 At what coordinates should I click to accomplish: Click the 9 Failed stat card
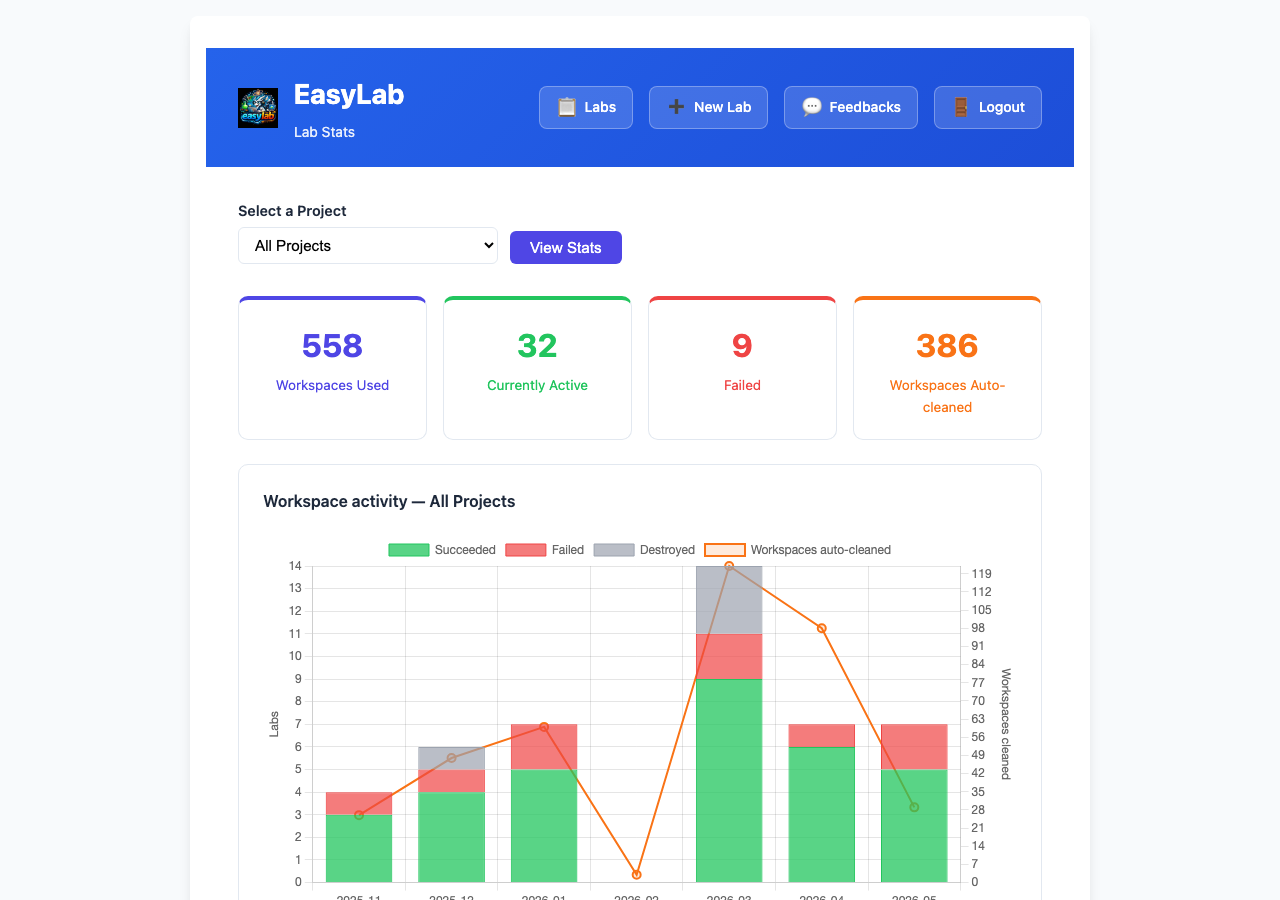pyautogui.click(x=742, y=368)
